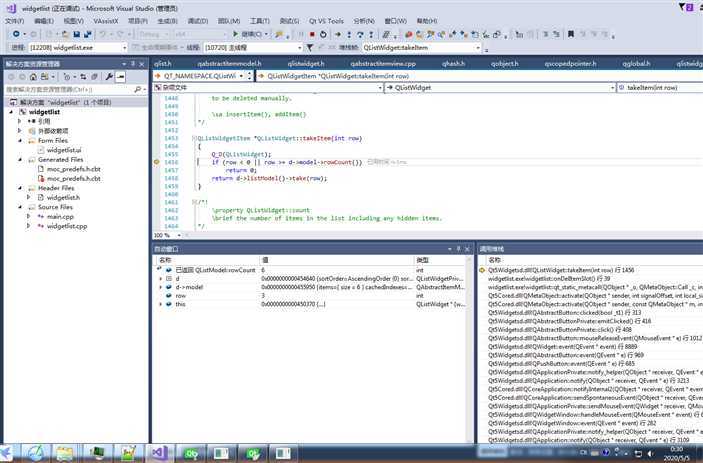Screen dimensions: 703x463
Task: Switch to the qobject.h tab
Action: 504,64
